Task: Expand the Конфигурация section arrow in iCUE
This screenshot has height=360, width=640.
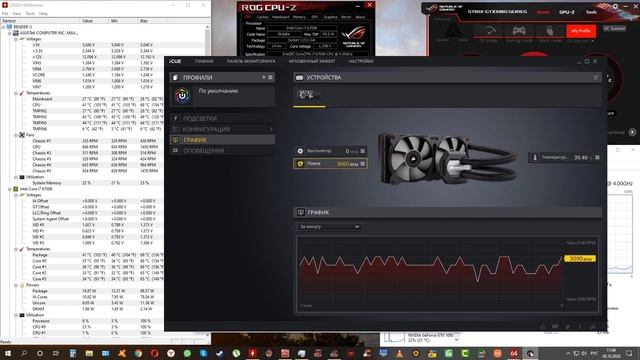Action: (271, 129)
